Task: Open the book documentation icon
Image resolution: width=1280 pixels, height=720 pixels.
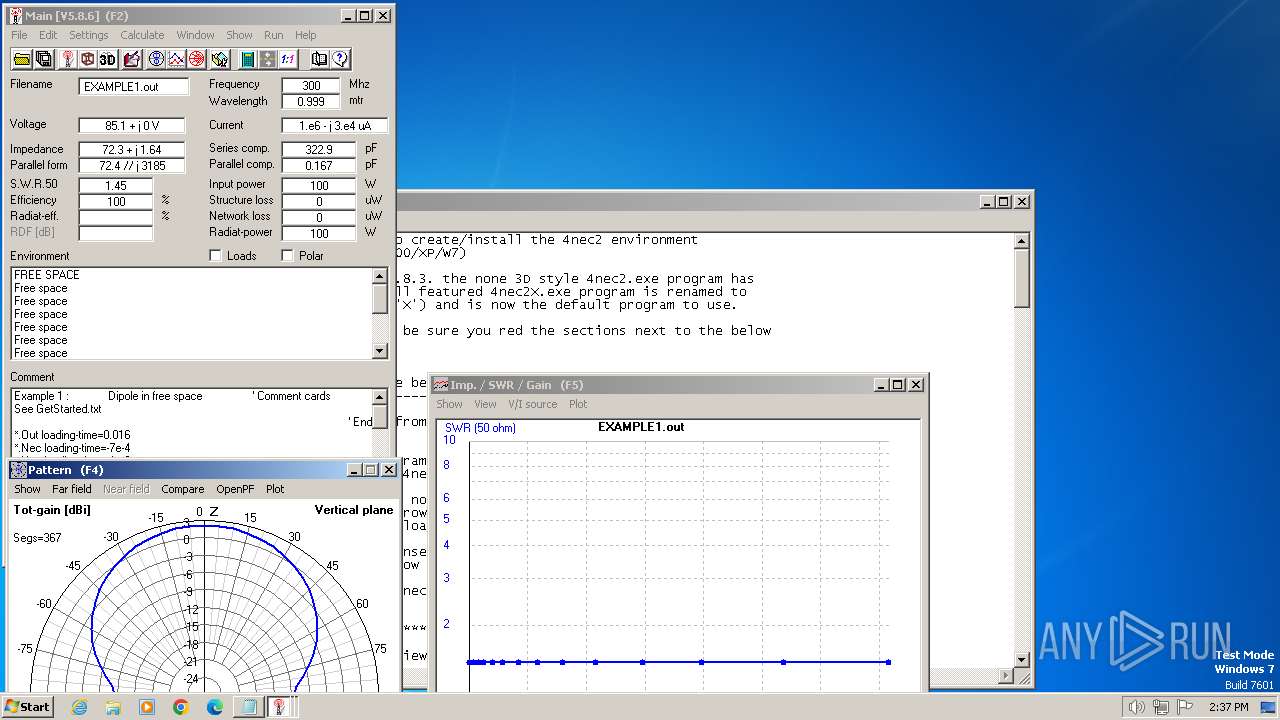Action: click(319, 59)
